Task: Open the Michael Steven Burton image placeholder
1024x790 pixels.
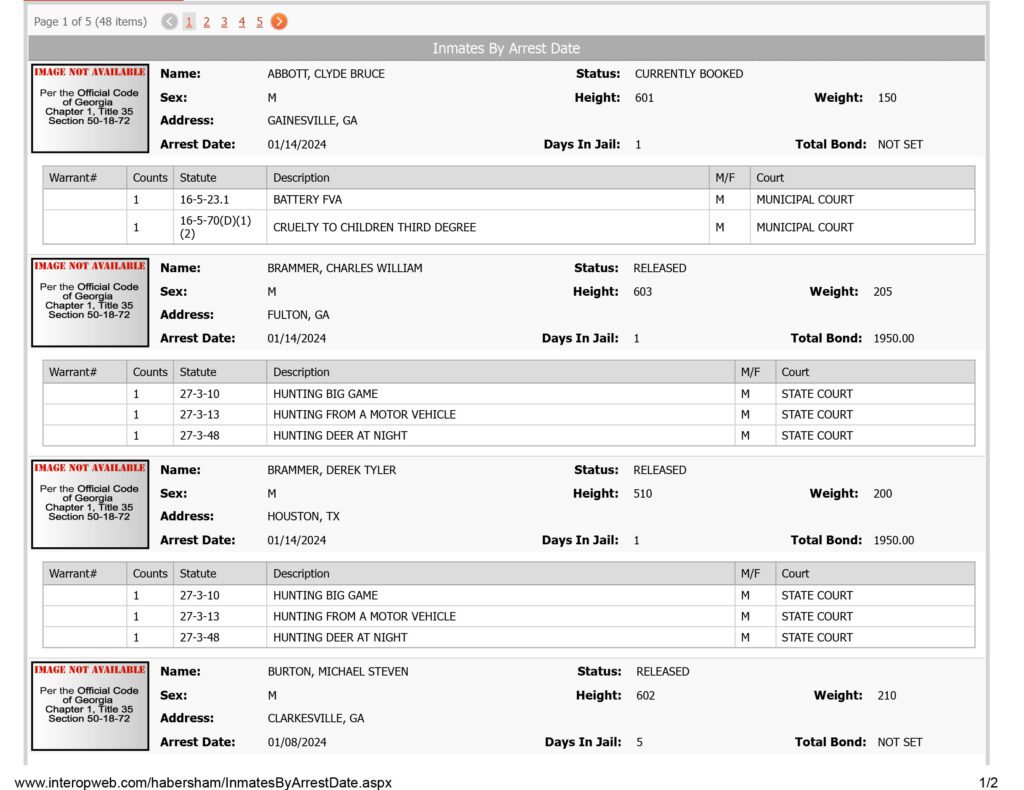Action: pos(90,706)
